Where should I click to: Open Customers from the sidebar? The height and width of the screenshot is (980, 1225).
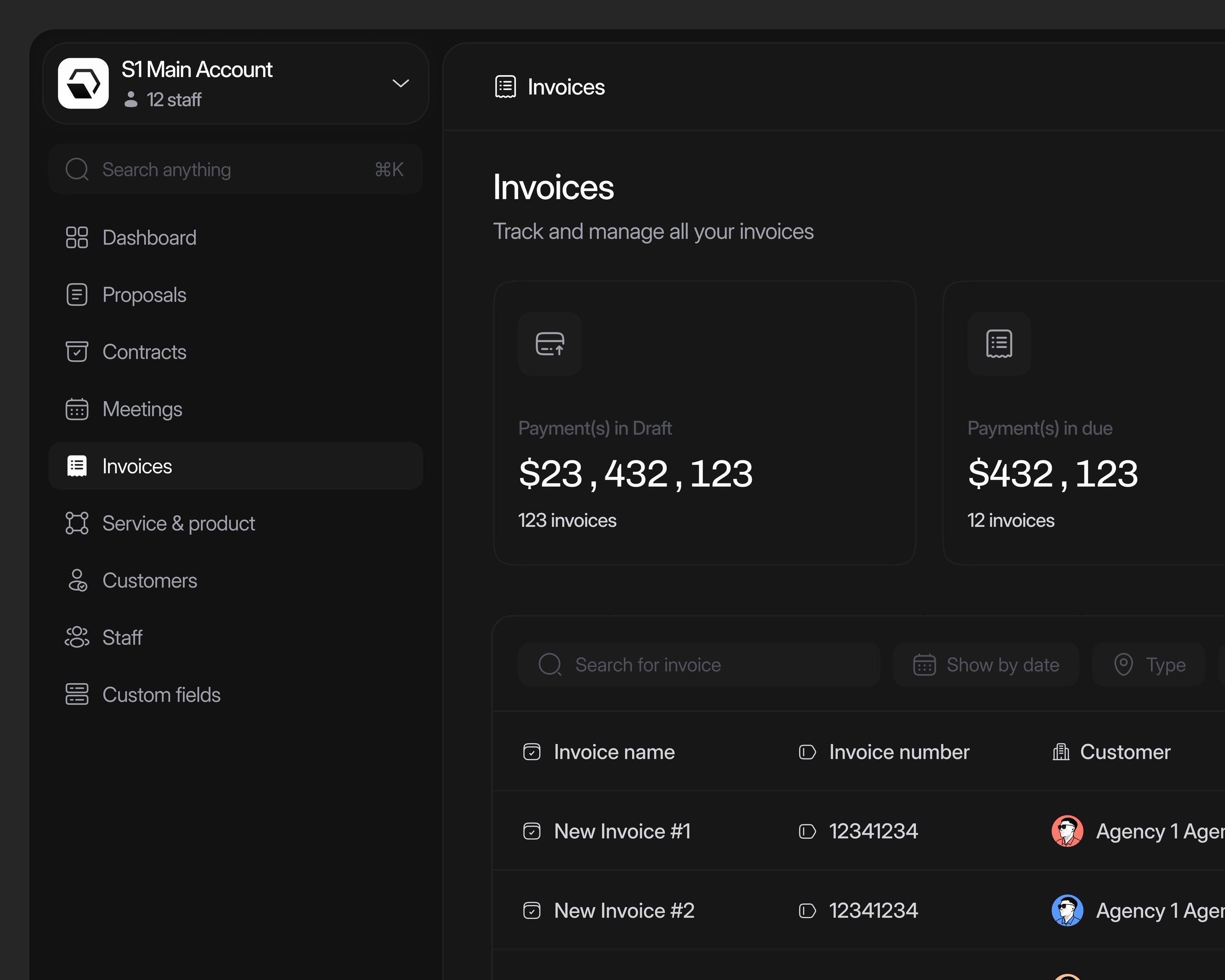click(x=235, y=580)
